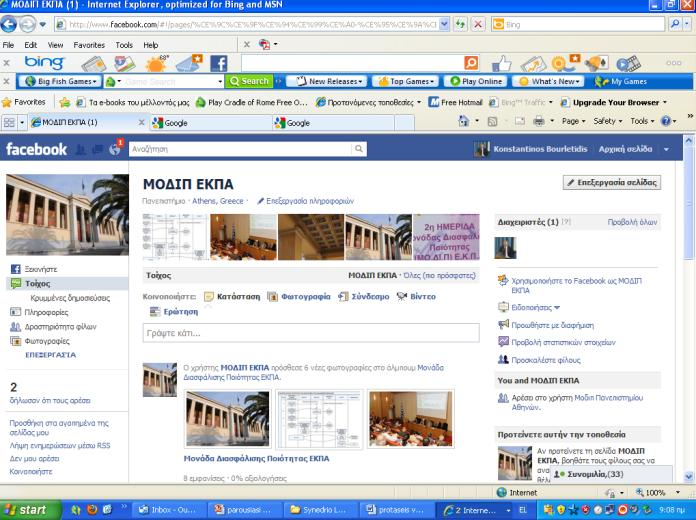The image size is (696, 520).
Task: Open Free Hotmail favorites link
Action: (455, 102)
